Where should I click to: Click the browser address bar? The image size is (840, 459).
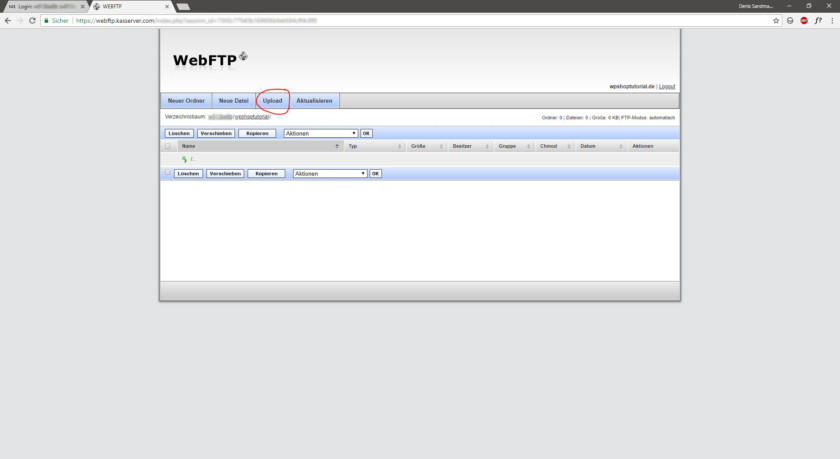pos(400,20)
